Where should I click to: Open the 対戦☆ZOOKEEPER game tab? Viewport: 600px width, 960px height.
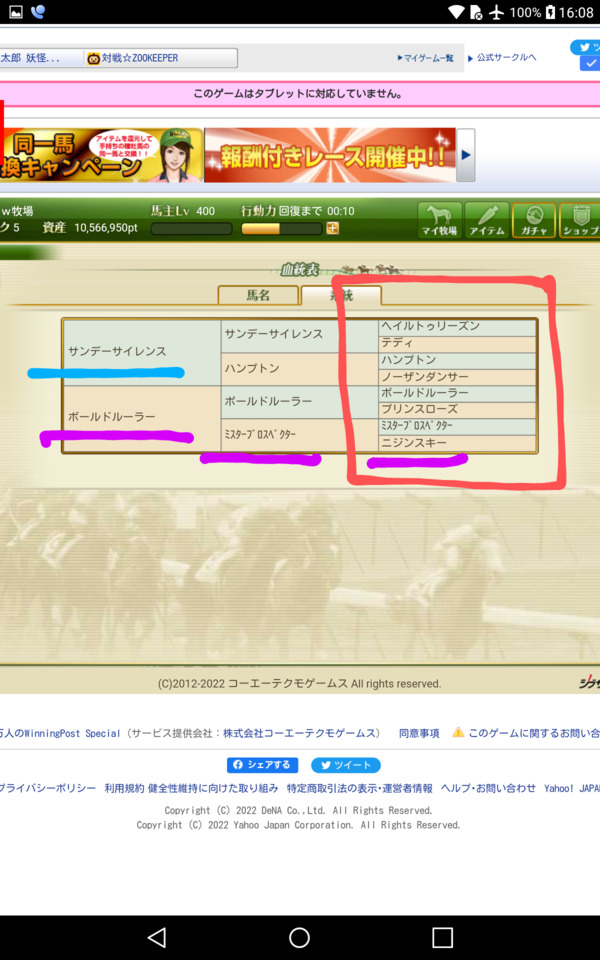pyautogui.click(x=161, y=58)
